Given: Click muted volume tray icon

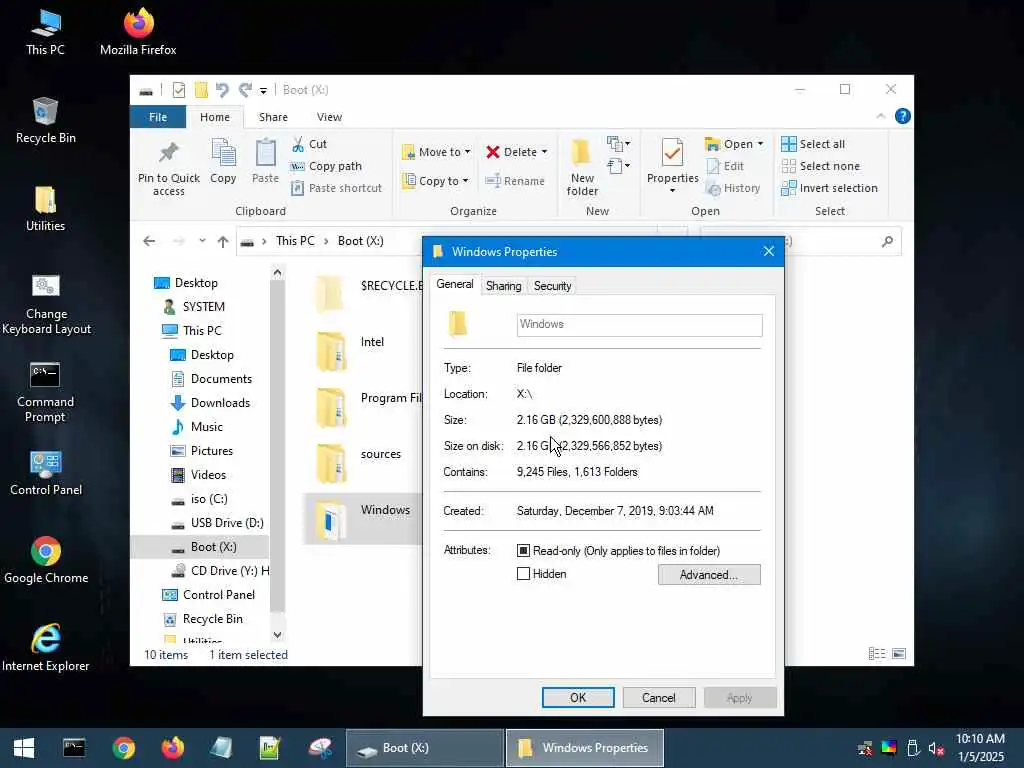Looking at the screenshot, I should pos(935,748).
